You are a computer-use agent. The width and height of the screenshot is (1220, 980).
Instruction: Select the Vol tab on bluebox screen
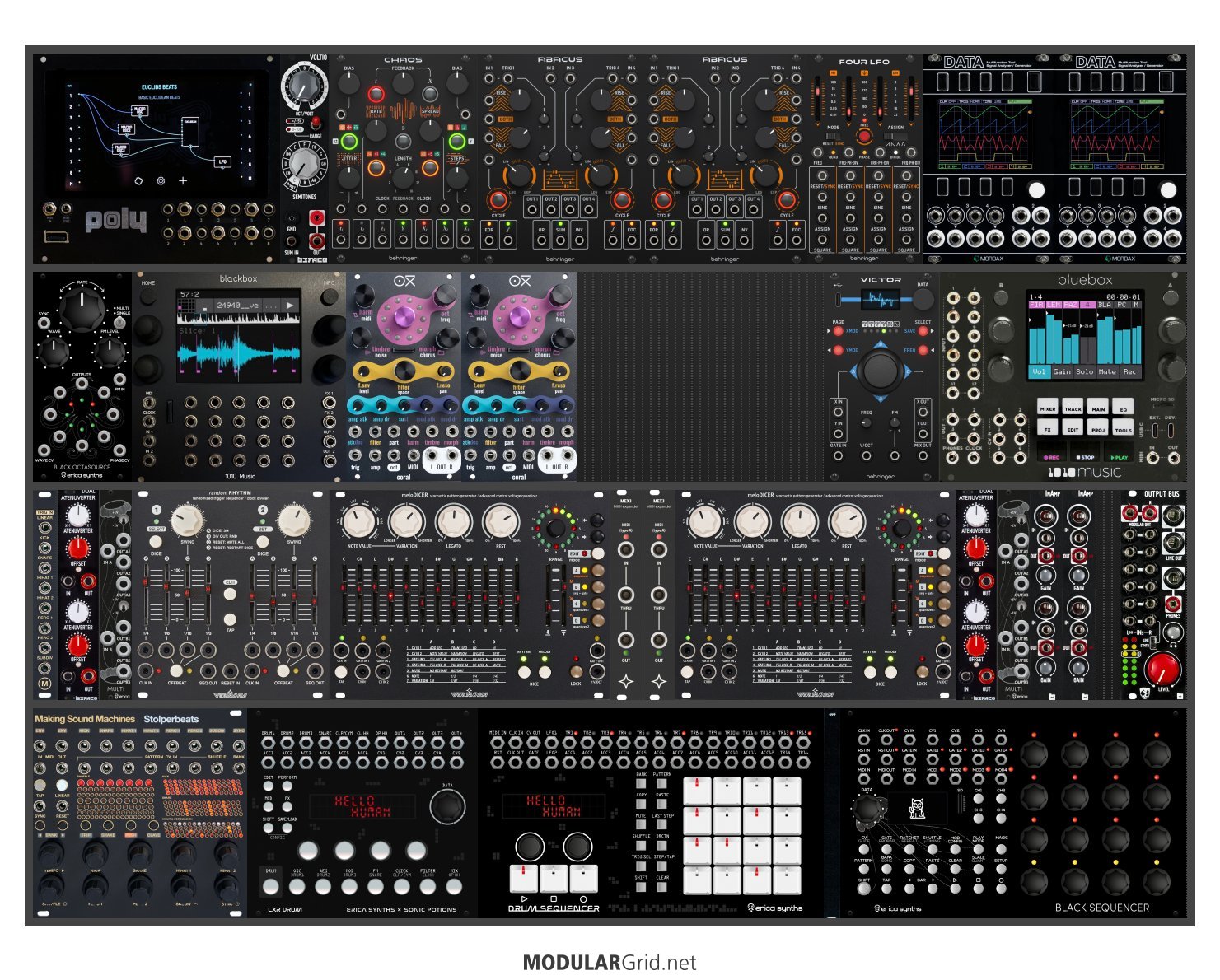click(x=1040, y=371)
